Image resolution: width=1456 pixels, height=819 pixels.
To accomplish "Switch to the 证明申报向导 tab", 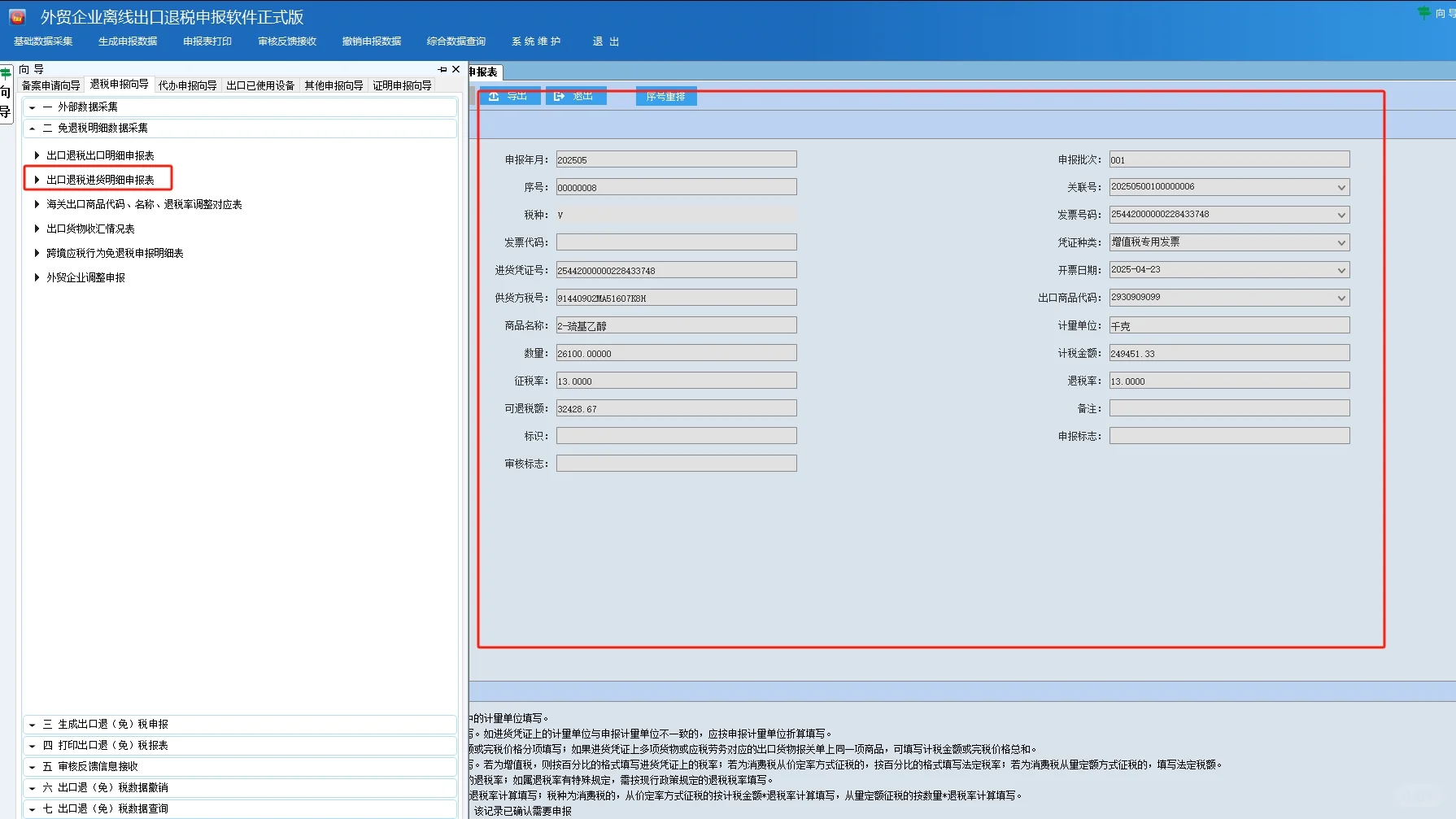I will click(402, 85).
